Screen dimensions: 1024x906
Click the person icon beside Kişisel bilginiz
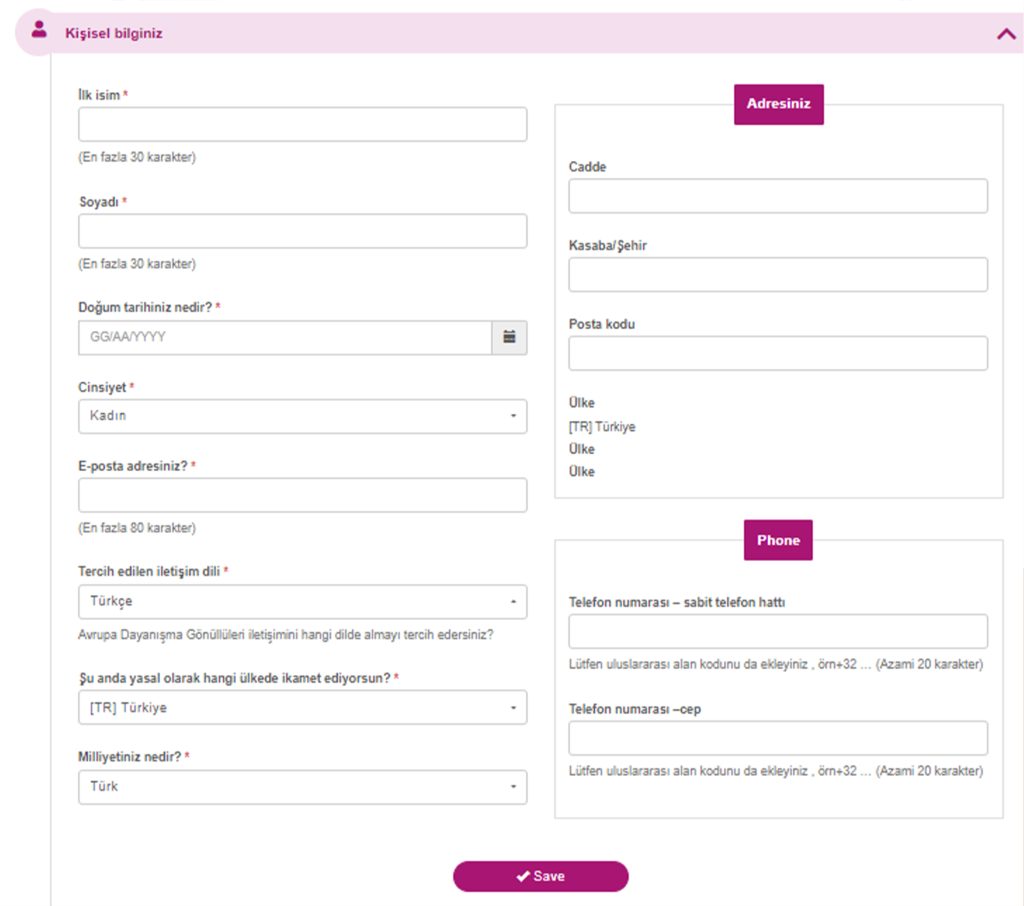point(39,29)
